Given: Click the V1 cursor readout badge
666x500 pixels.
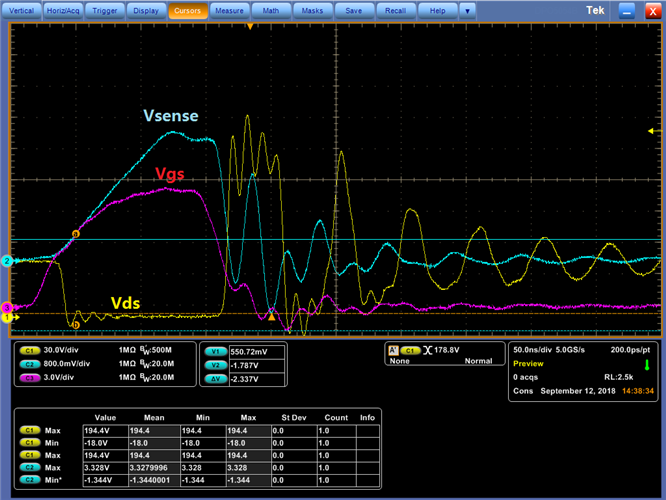Looking at the screenshot, I should point(215,352).
